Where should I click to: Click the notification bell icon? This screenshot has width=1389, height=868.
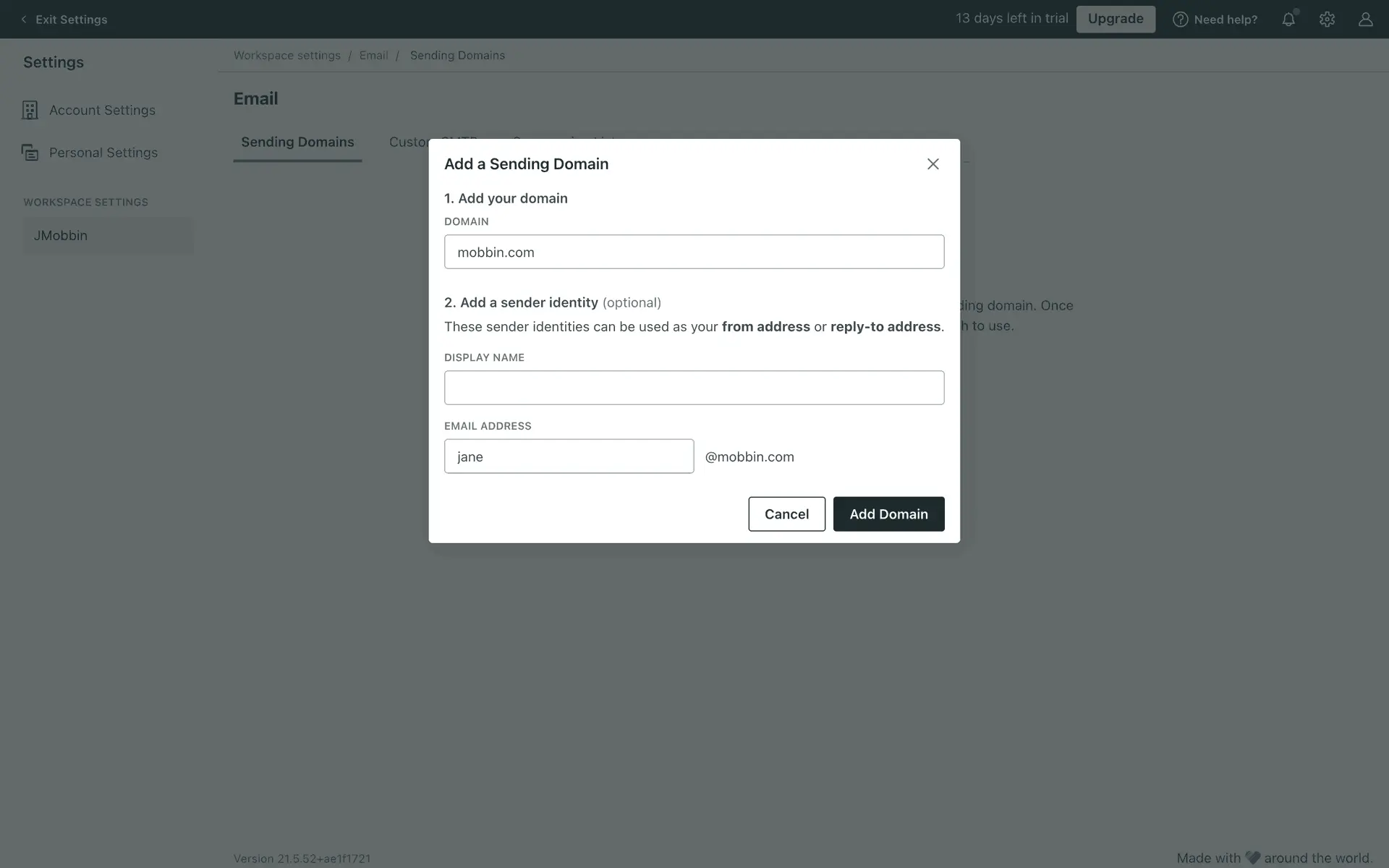point(1288,20)
